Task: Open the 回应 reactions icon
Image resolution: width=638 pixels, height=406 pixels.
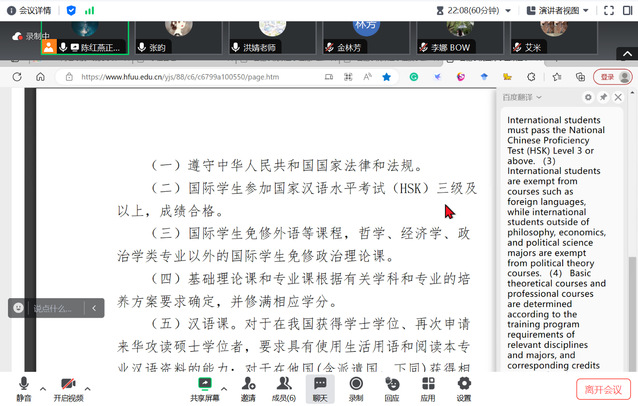Action: pyautogui.click(x=392, y=383)
